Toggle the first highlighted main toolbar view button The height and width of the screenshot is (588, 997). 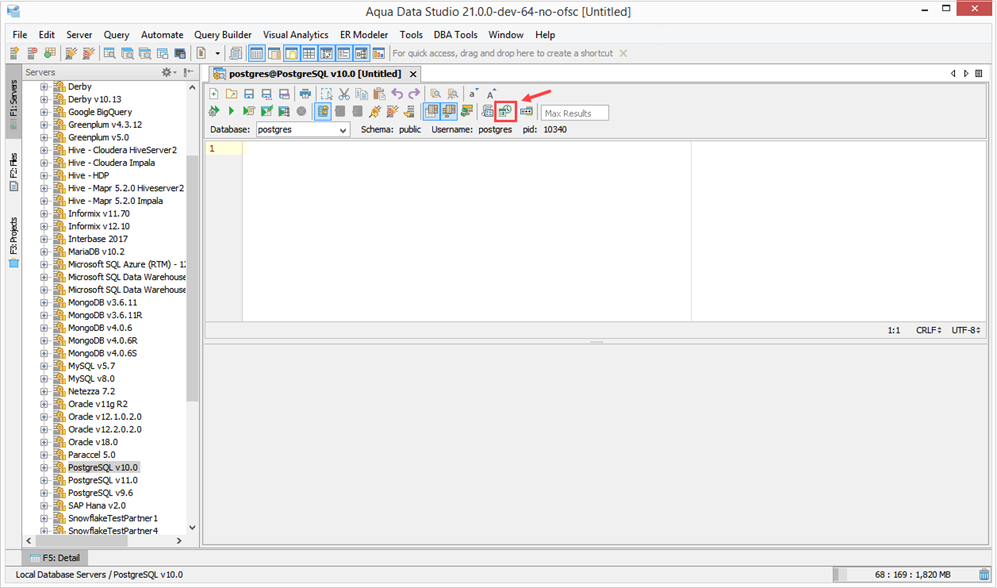[256, 53]
